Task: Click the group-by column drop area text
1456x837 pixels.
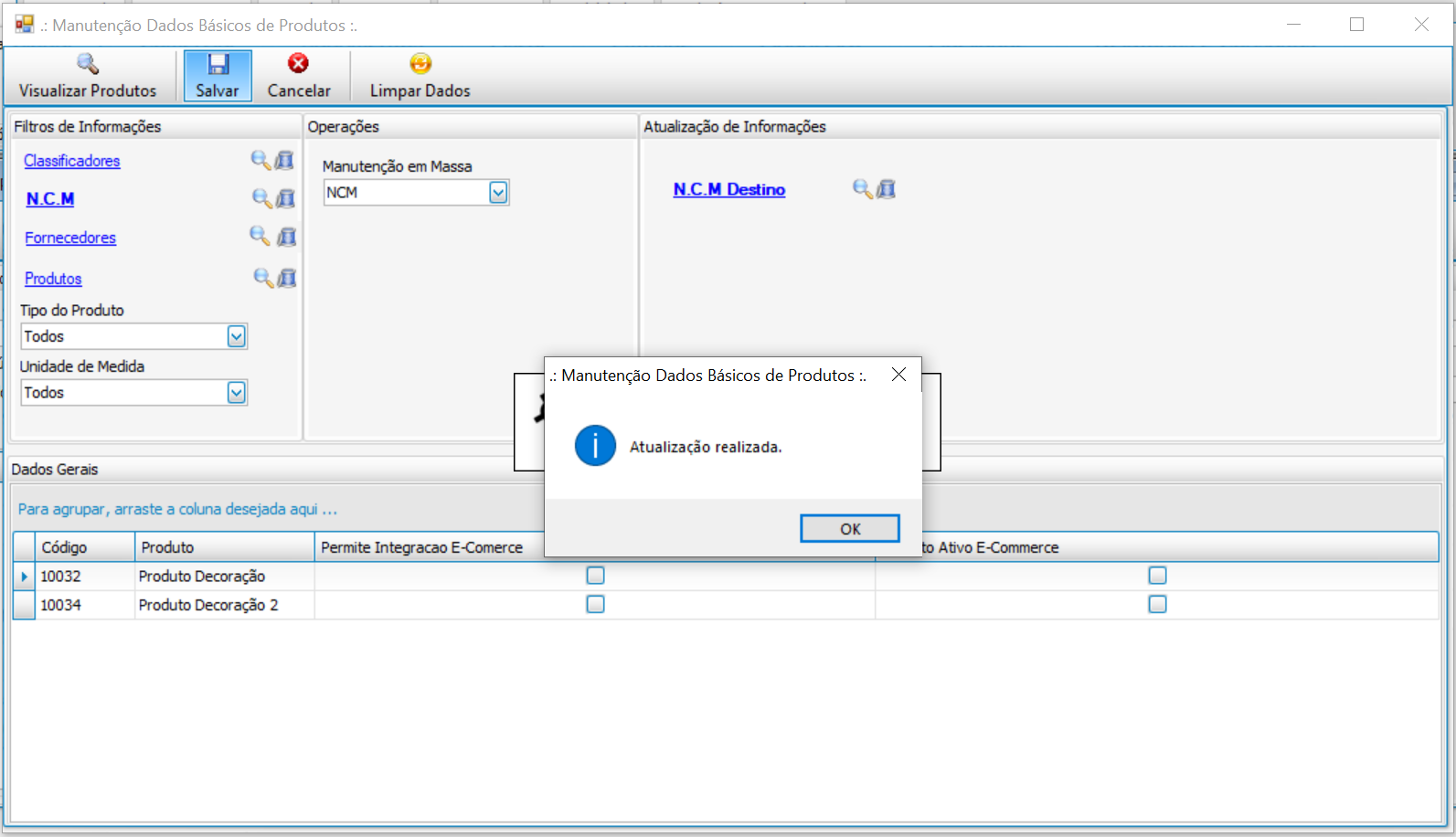Action: [x=177, y=509]
